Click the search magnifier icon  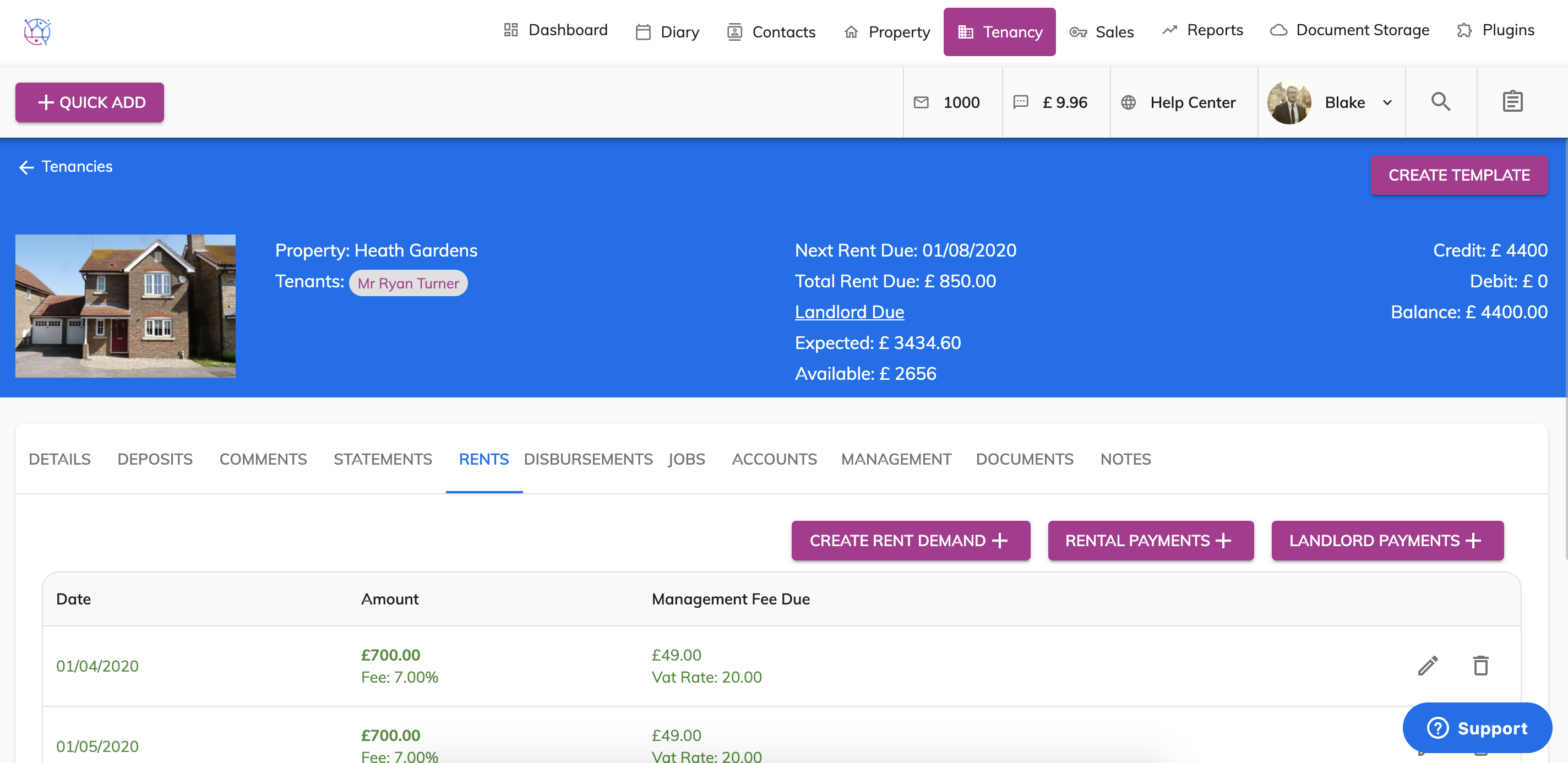point(1440,102)
